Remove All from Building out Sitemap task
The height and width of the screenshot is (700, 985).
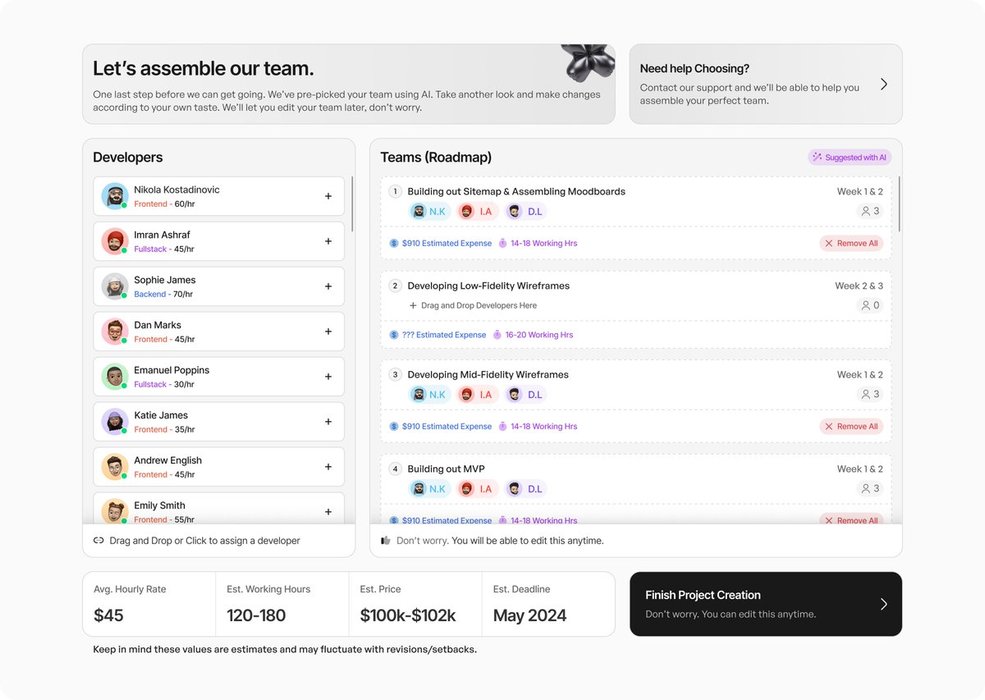(x=851, y=243)
